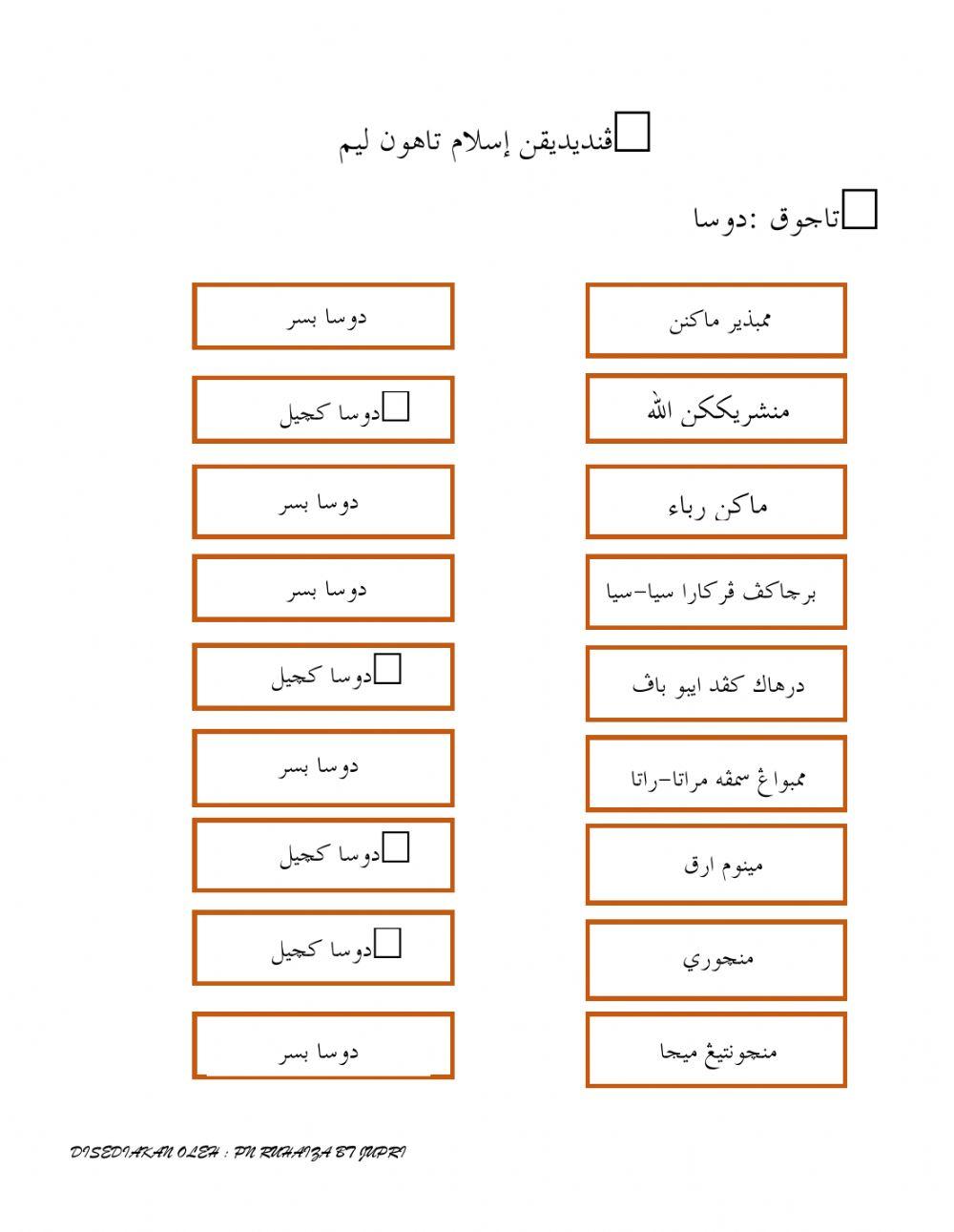
Task: Click the bottommost 'دوسا بسر' box
Action: coord(323,1046)
